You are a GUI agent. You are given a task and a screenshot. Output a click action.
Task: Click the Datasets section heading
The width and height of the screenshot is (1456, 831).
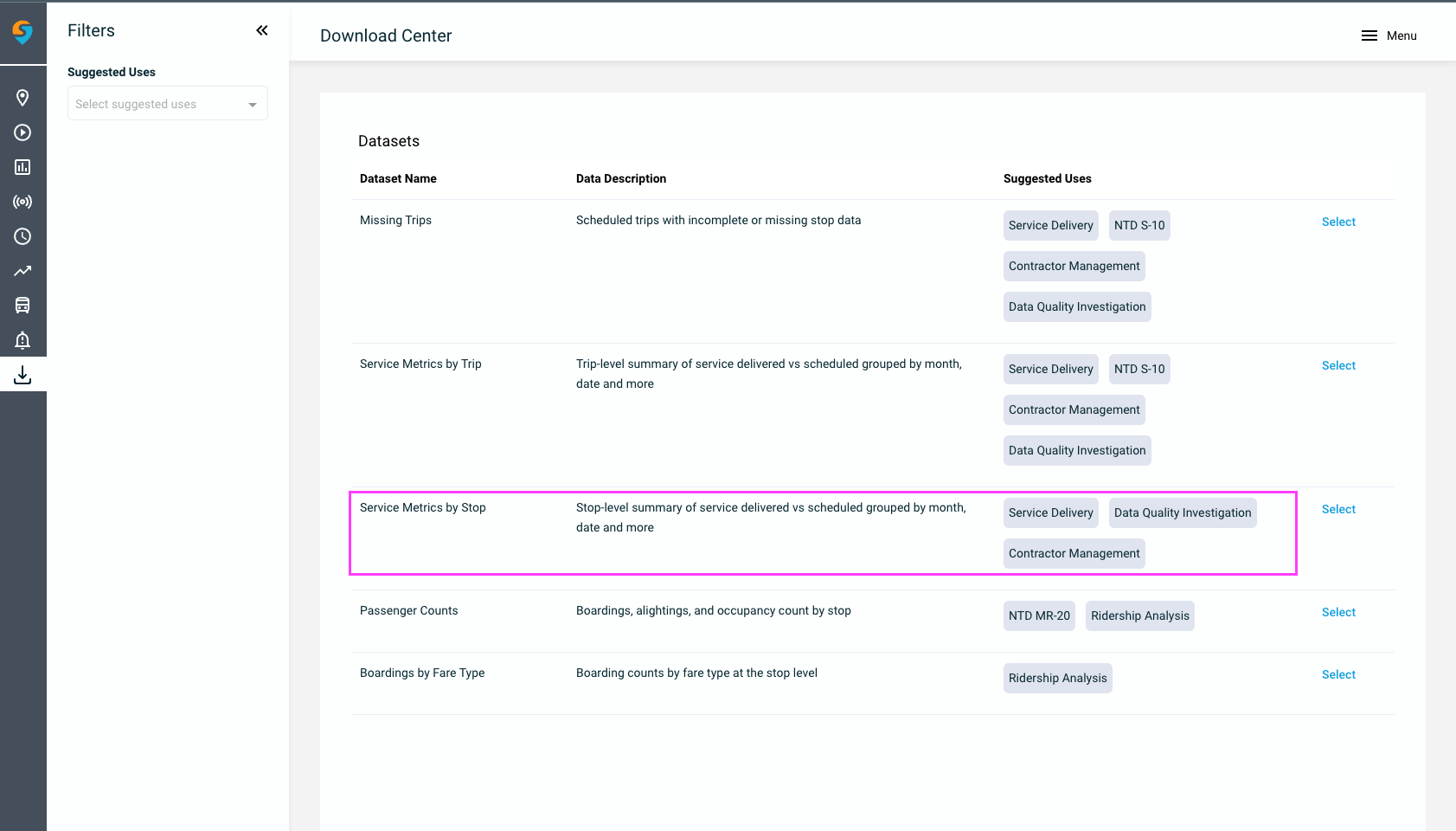(388, 141)
